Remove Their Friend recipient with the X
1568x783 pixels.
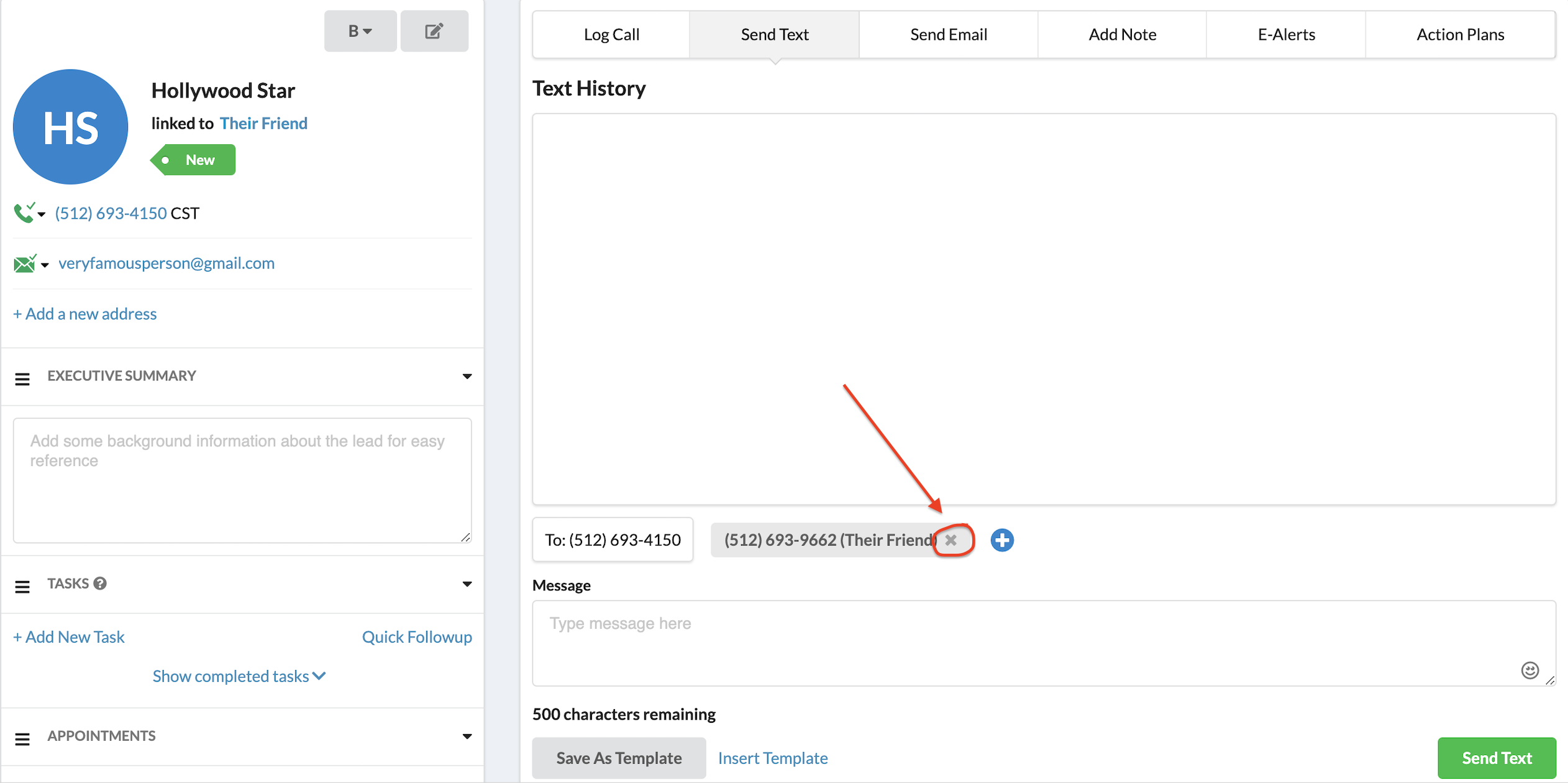(950, 540)
